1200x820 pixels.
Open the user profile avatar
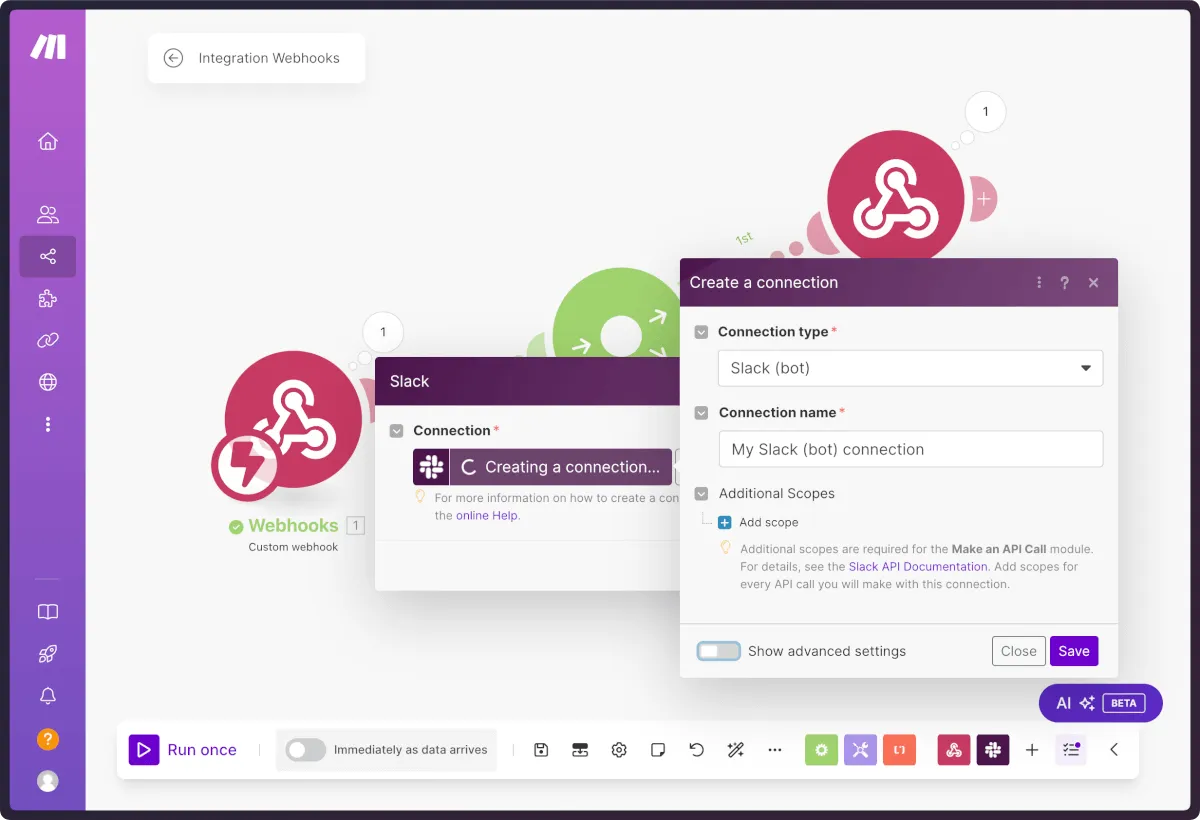48,781
